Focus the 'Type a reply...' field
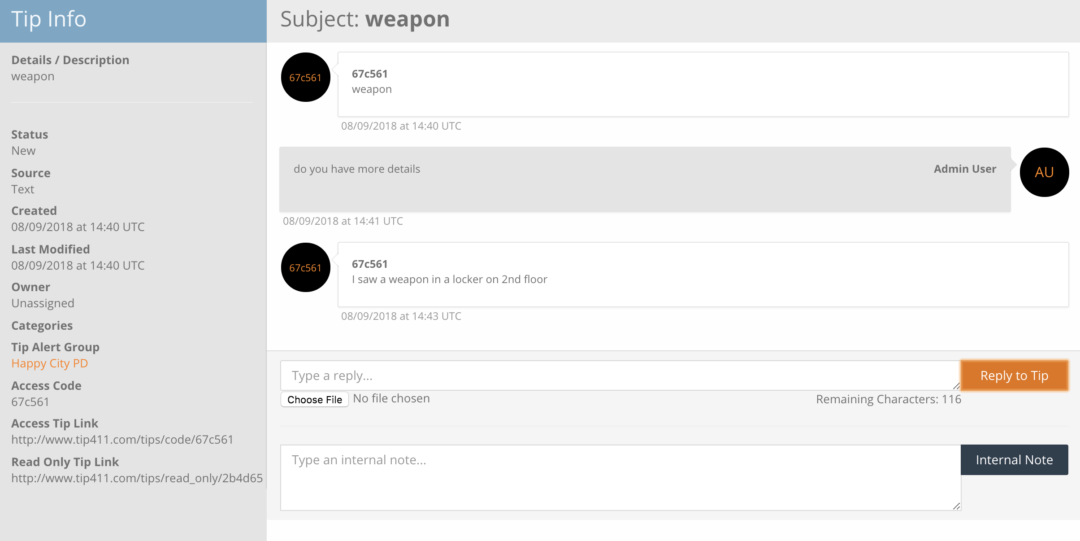1080x541 pixels. 620,375
